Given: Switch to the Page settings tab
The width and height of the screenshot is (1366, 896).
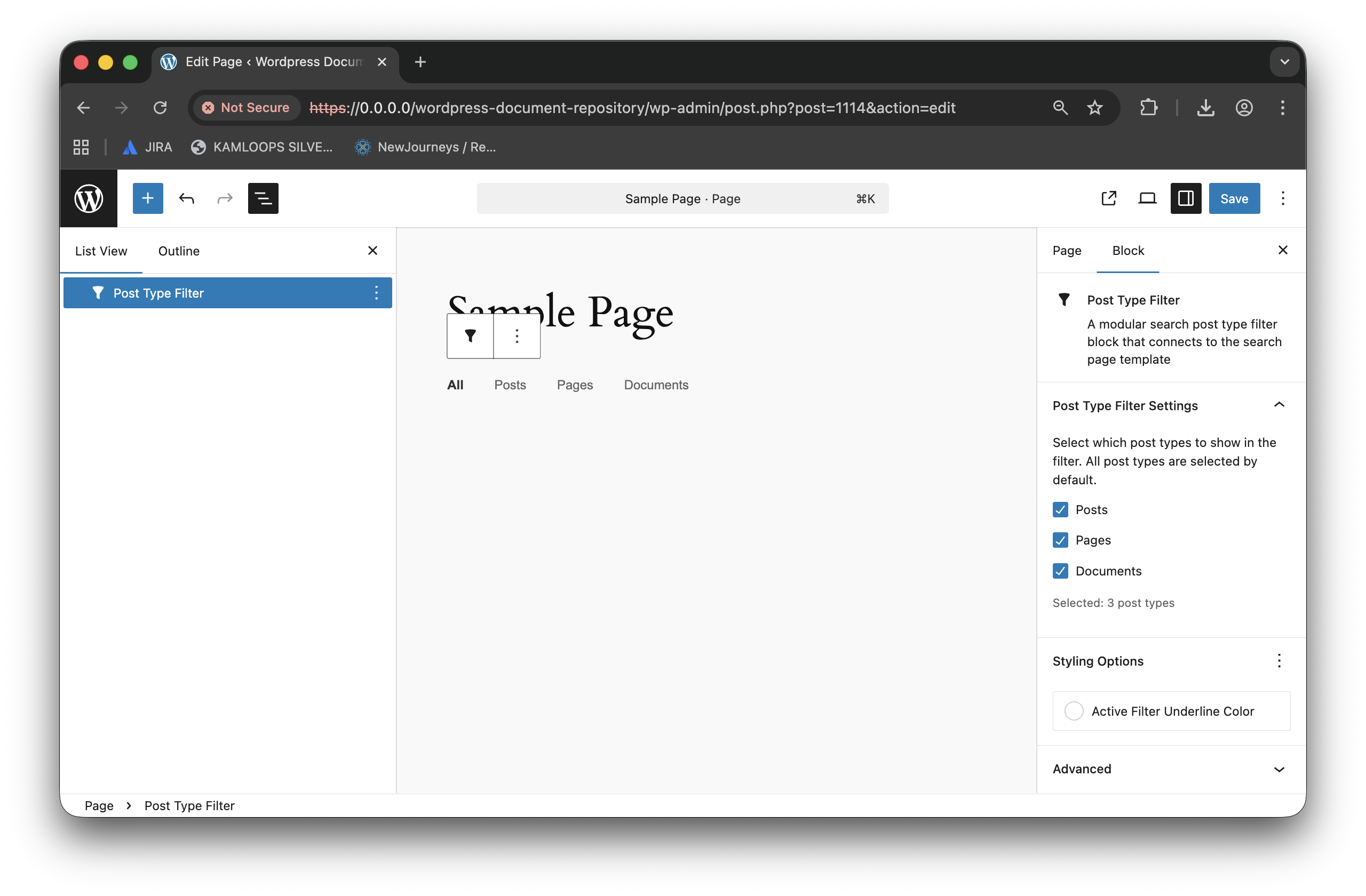Looking at the screenshot, I should [x=1067, y=250].
